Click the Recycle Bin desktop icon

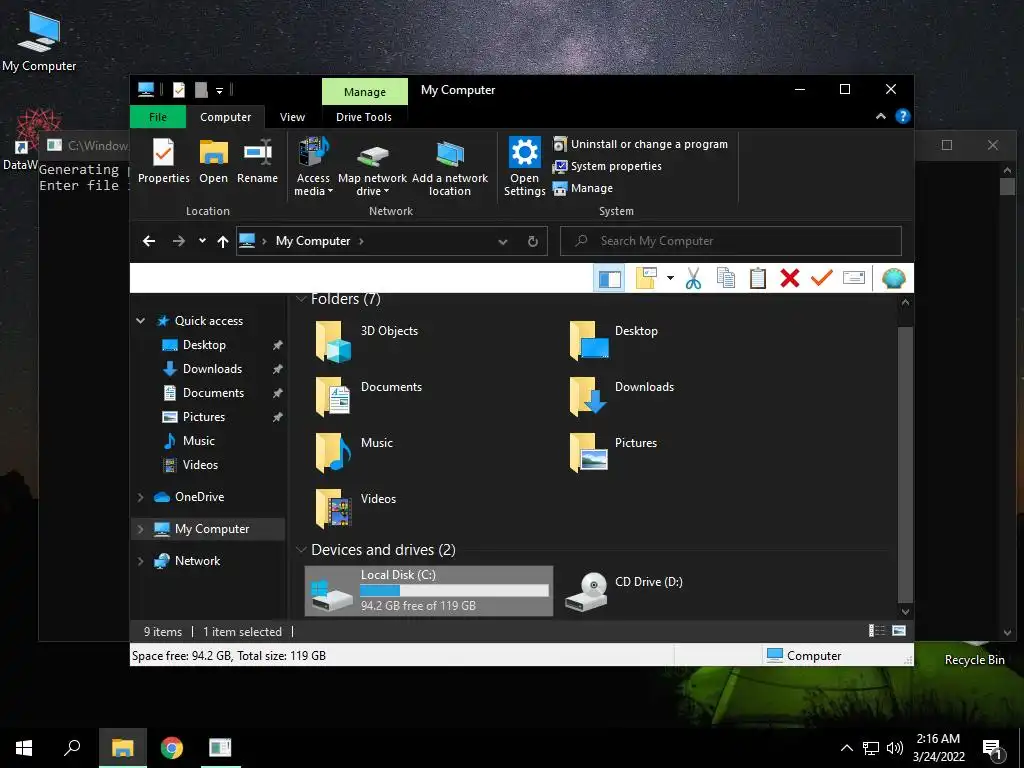coord(974,653)
